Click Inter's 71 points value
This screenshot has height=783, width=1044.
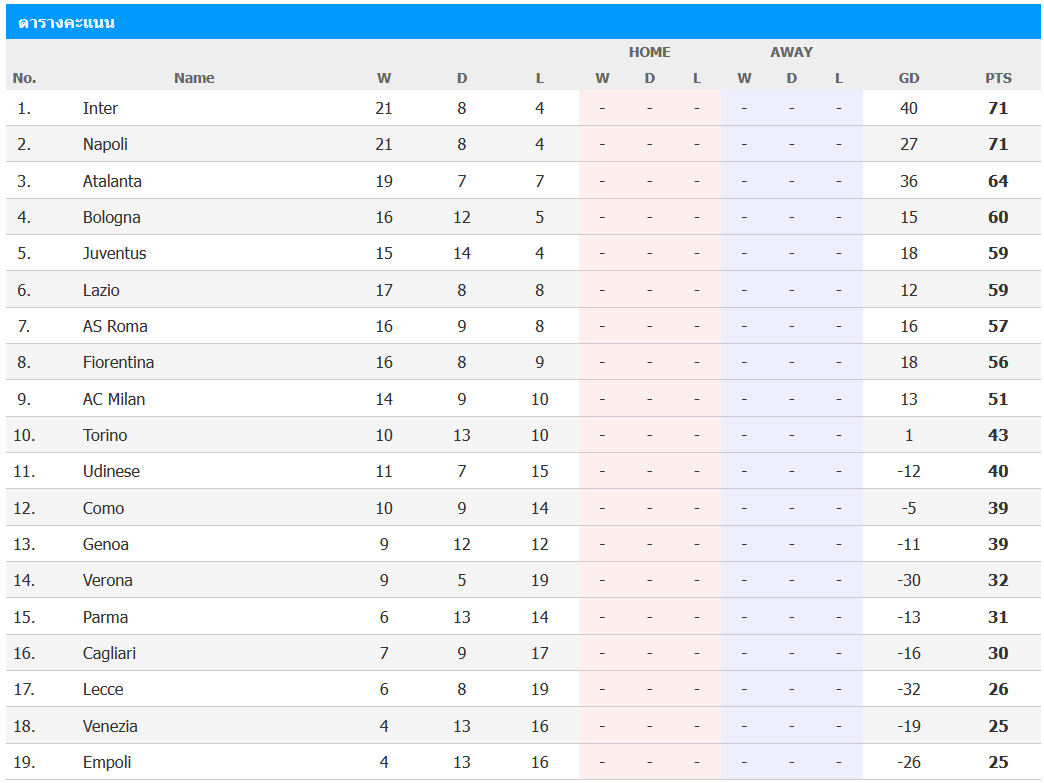pyautogui.click(x=998, y=109)
